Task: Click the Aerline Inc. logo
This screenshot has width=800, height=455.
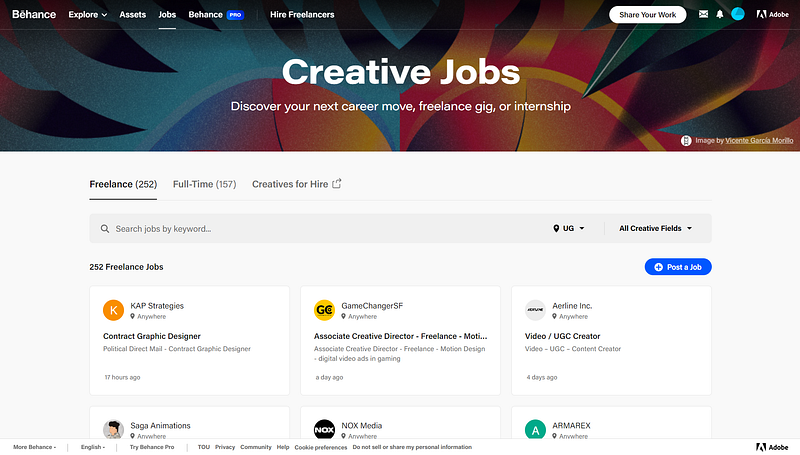Action: coord(535,310)
